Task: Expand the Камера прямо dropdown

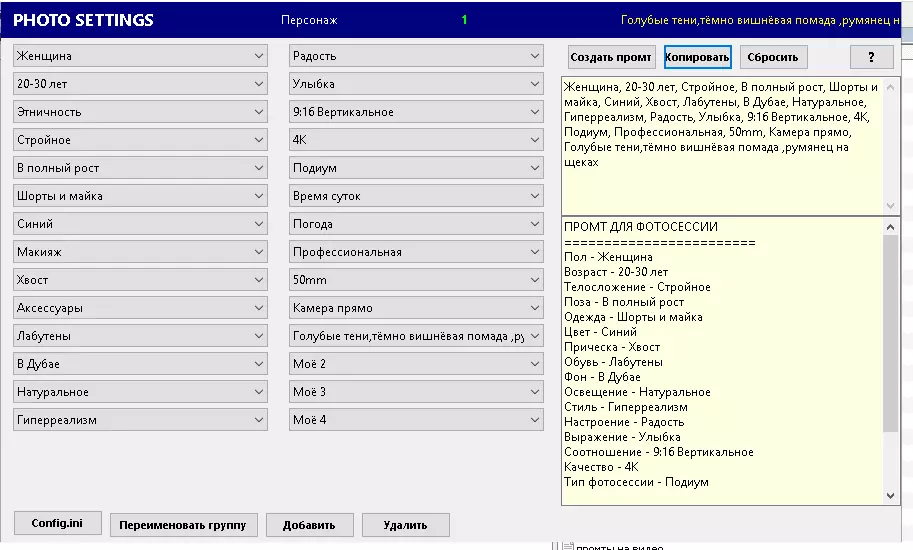Action: pyautogui.click(x=416, y=307)
